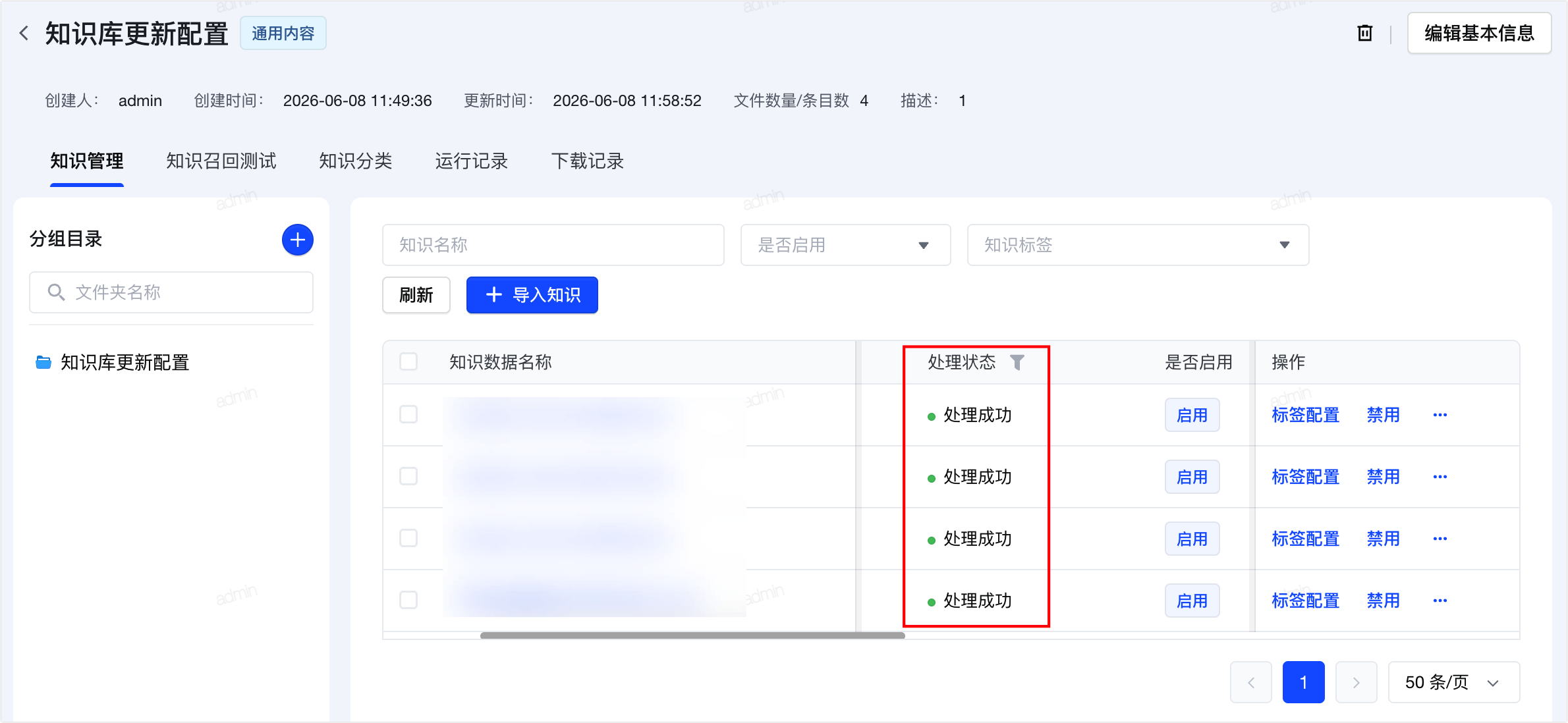Click 标签配置 link in second row

pyautogui.click(x=1306, y=477)
